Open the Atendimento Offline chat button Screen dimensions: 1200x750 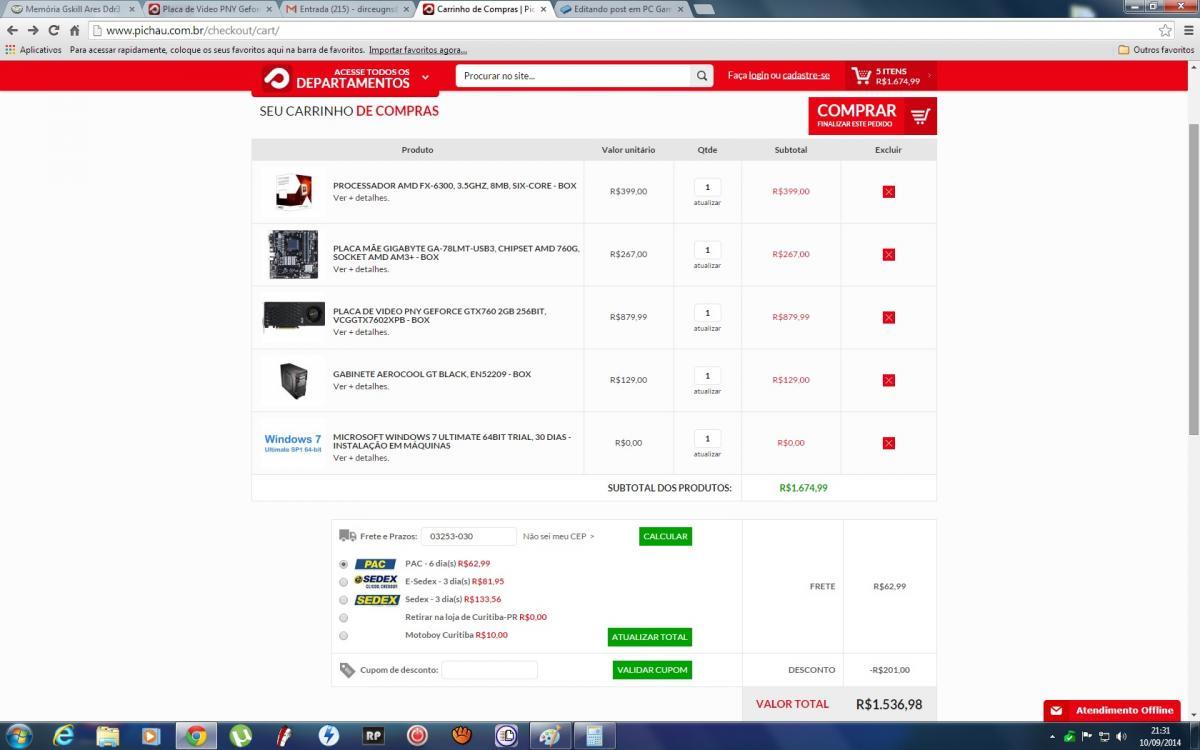click(1112, 710)
